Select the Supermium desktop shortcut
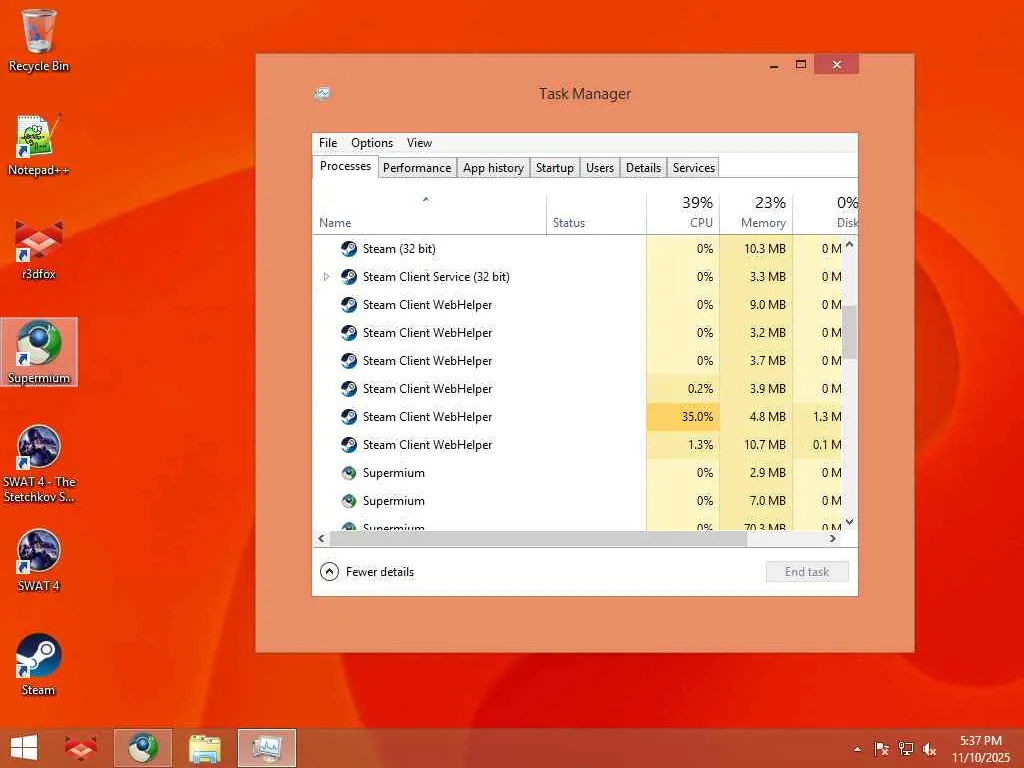This screenshot has width=1024, height=768. [x=39, y=352]
